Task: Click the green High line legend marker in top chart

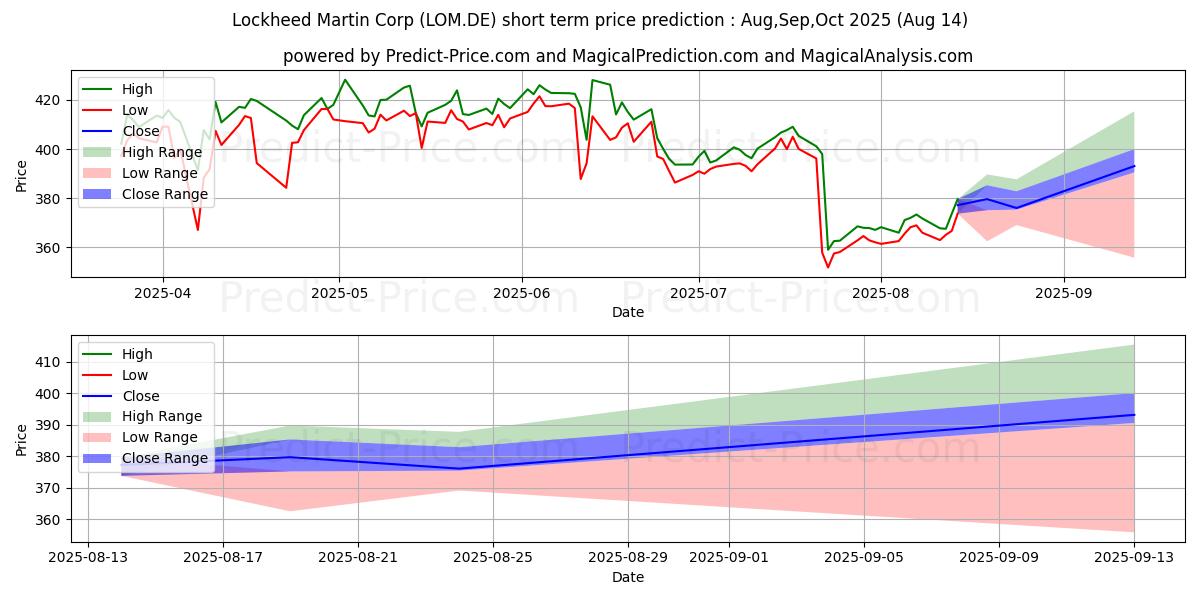Action: (x=100, y=89)
